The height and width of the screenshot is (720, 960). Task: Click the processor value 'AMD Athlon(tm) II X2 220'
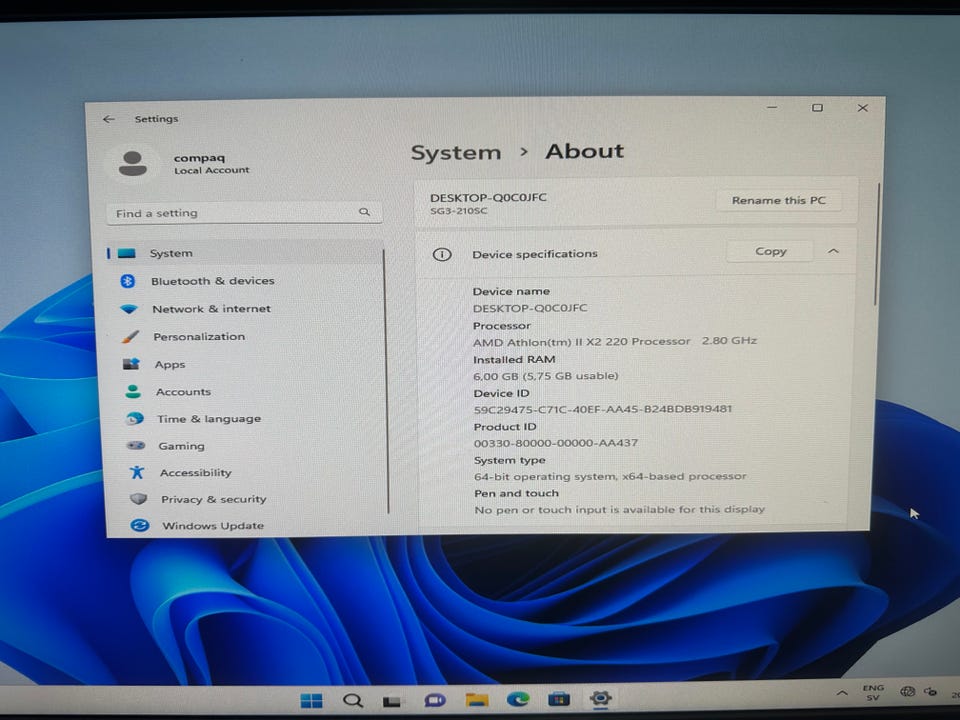point(582,342)
